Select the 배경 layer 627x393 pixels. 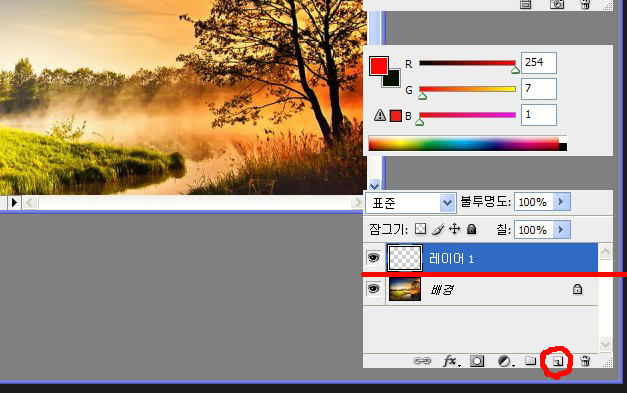coord(481,289)
